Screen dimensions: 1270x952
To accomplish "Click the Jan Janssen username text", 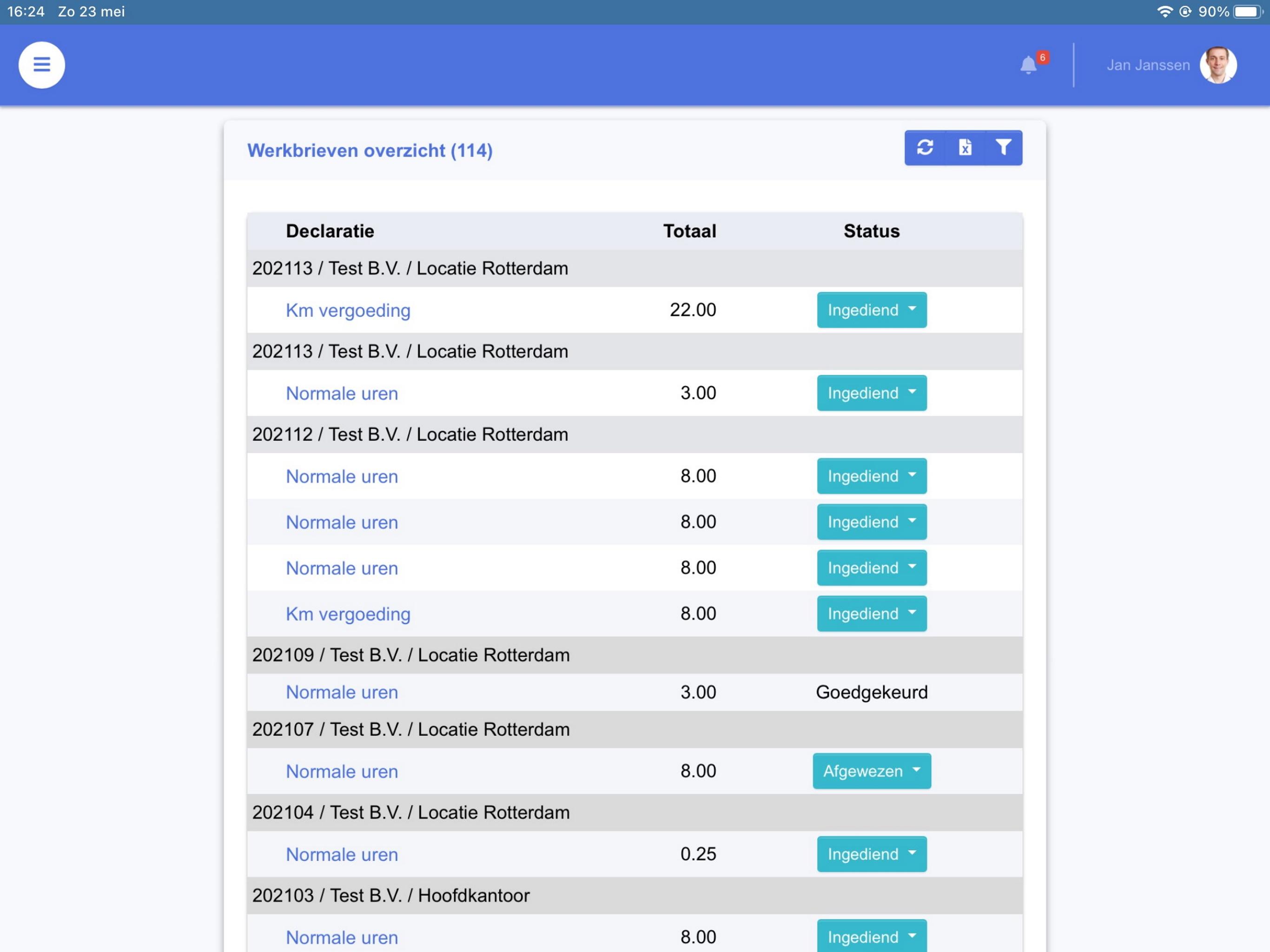I will coord(1148,66).
